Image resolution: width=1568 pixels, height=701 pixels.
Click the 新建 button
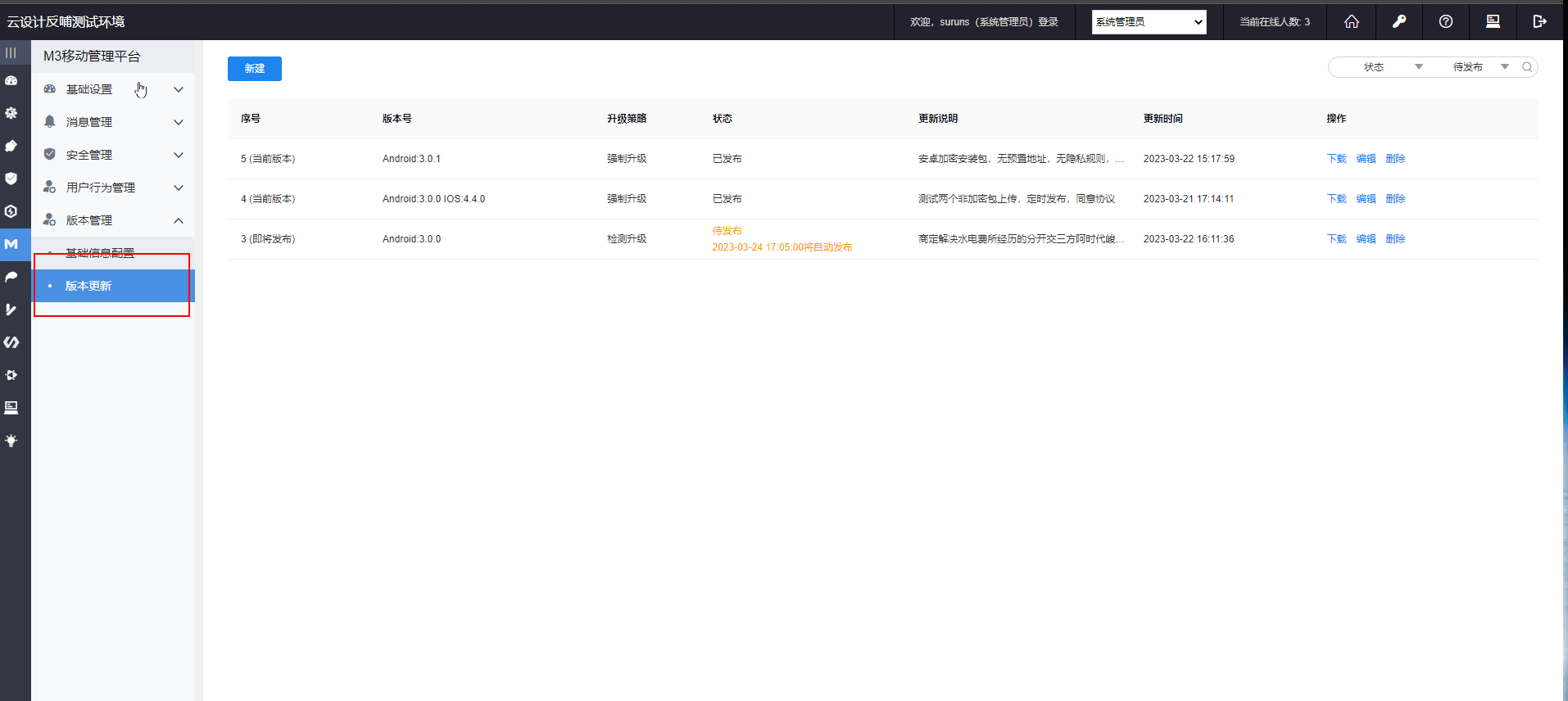coord(255,69)
